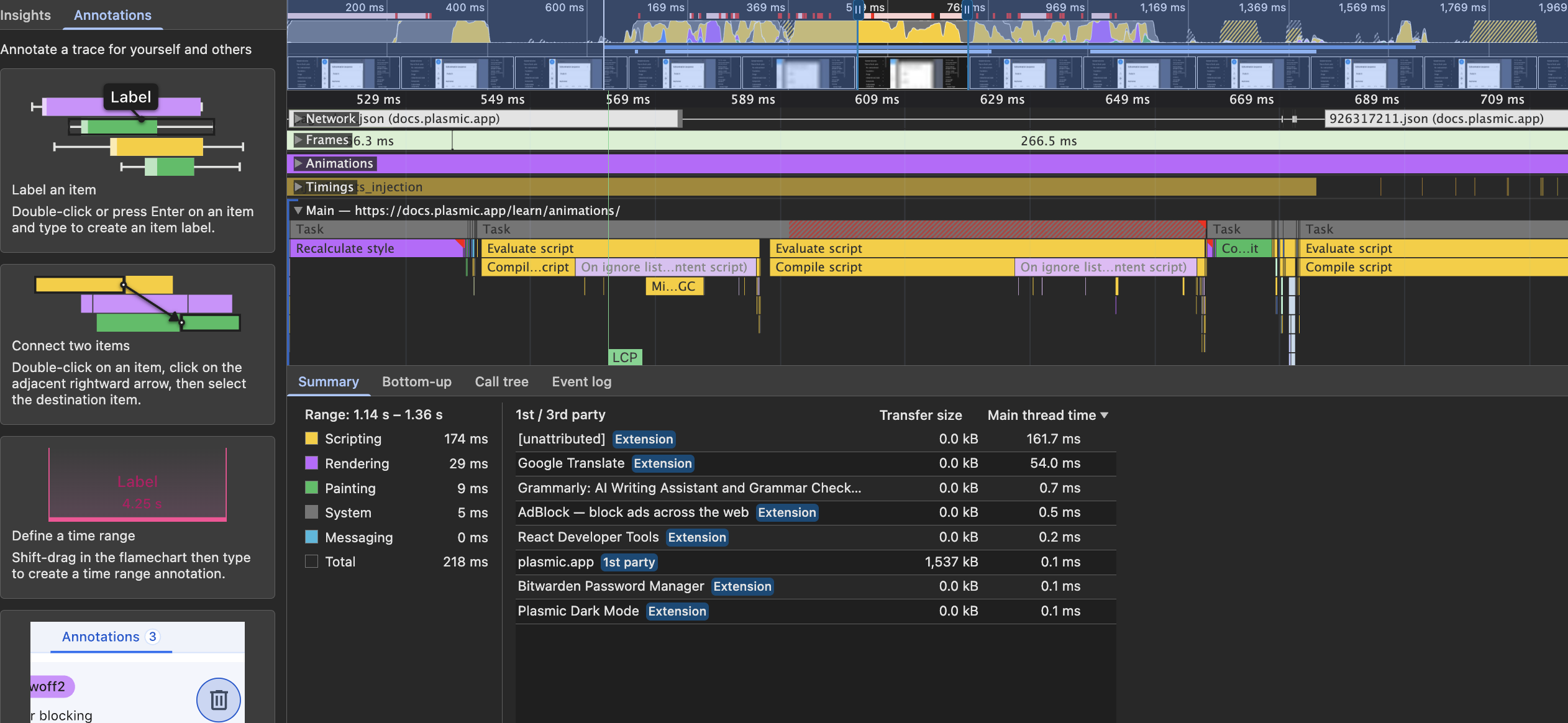This screenshot has height=723, width=1568.
Task: Click the screenshot thumbnail above 609 ms
Action: click(x=913, y=73)
